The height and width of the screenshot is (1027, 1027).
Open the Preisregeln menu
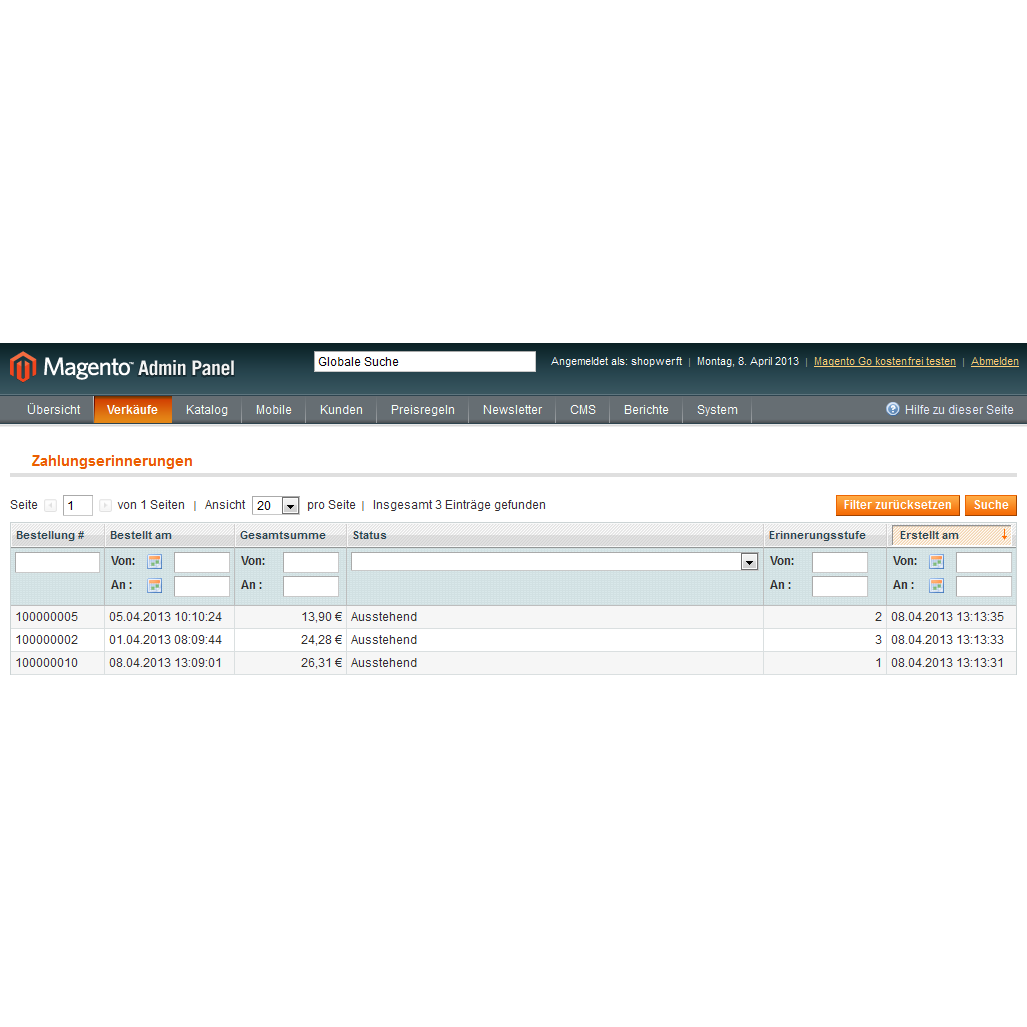pos(422,409)
